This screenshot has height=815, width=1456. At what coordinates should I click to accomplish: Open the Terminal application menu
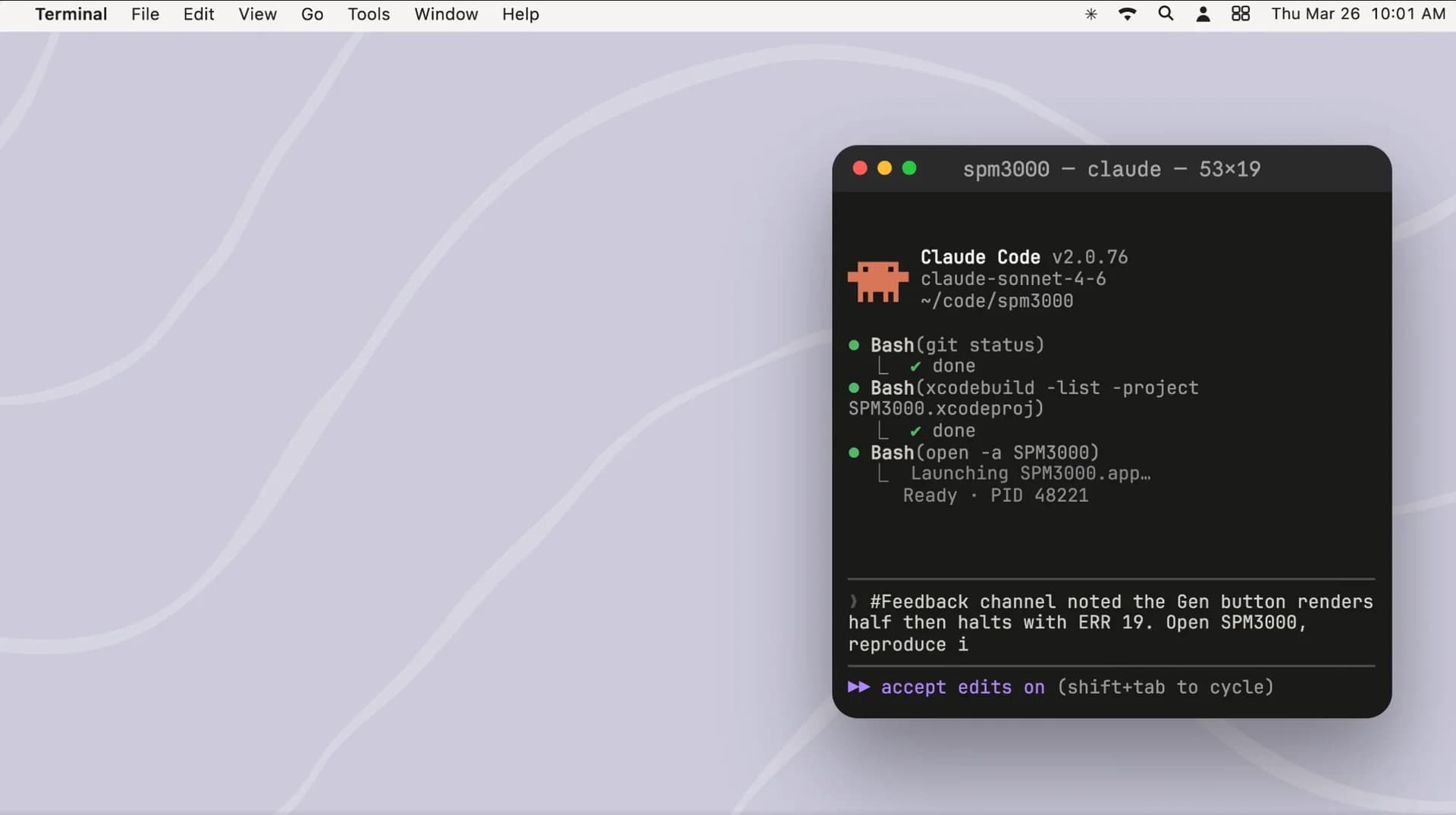(x=71, y=14)
